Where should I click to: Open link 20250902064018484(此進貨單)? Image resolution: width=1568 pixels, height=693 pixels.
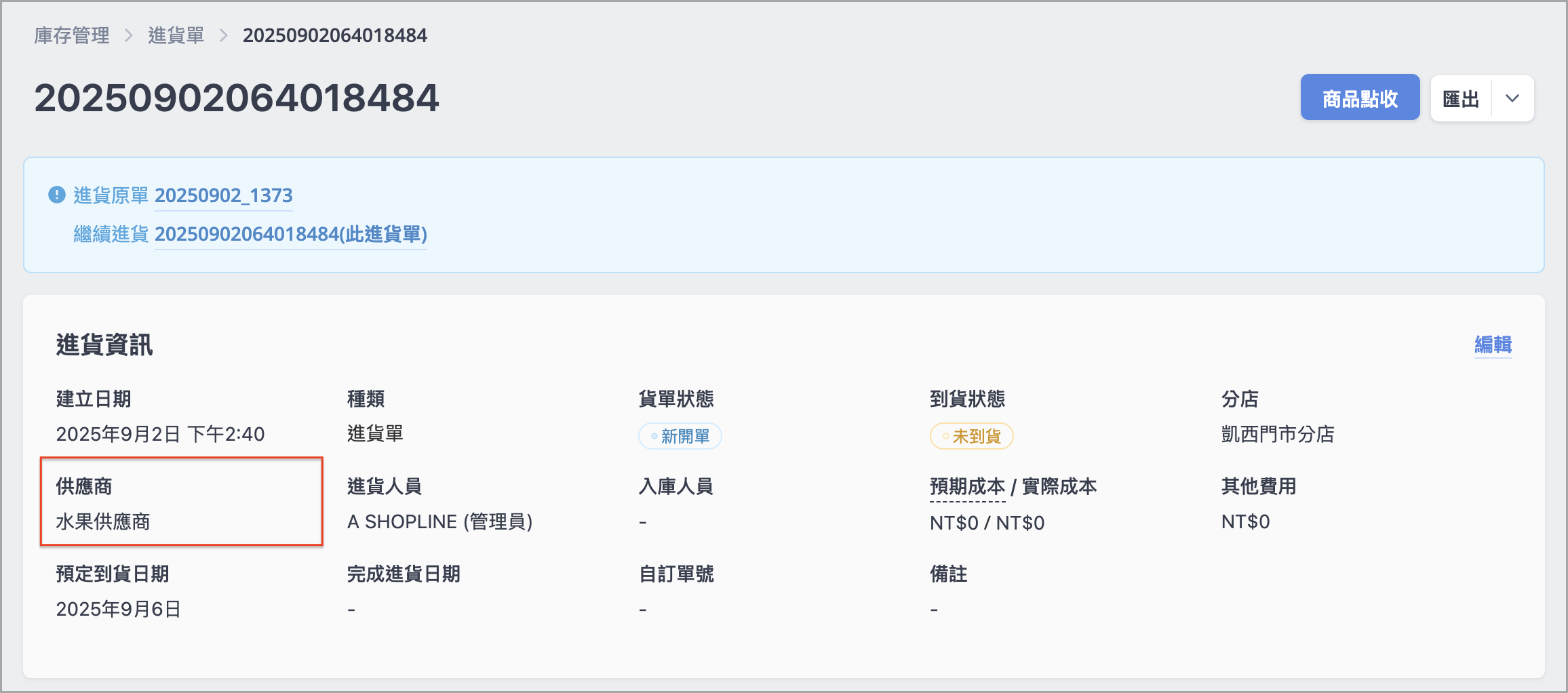click(x=291, y=234)
